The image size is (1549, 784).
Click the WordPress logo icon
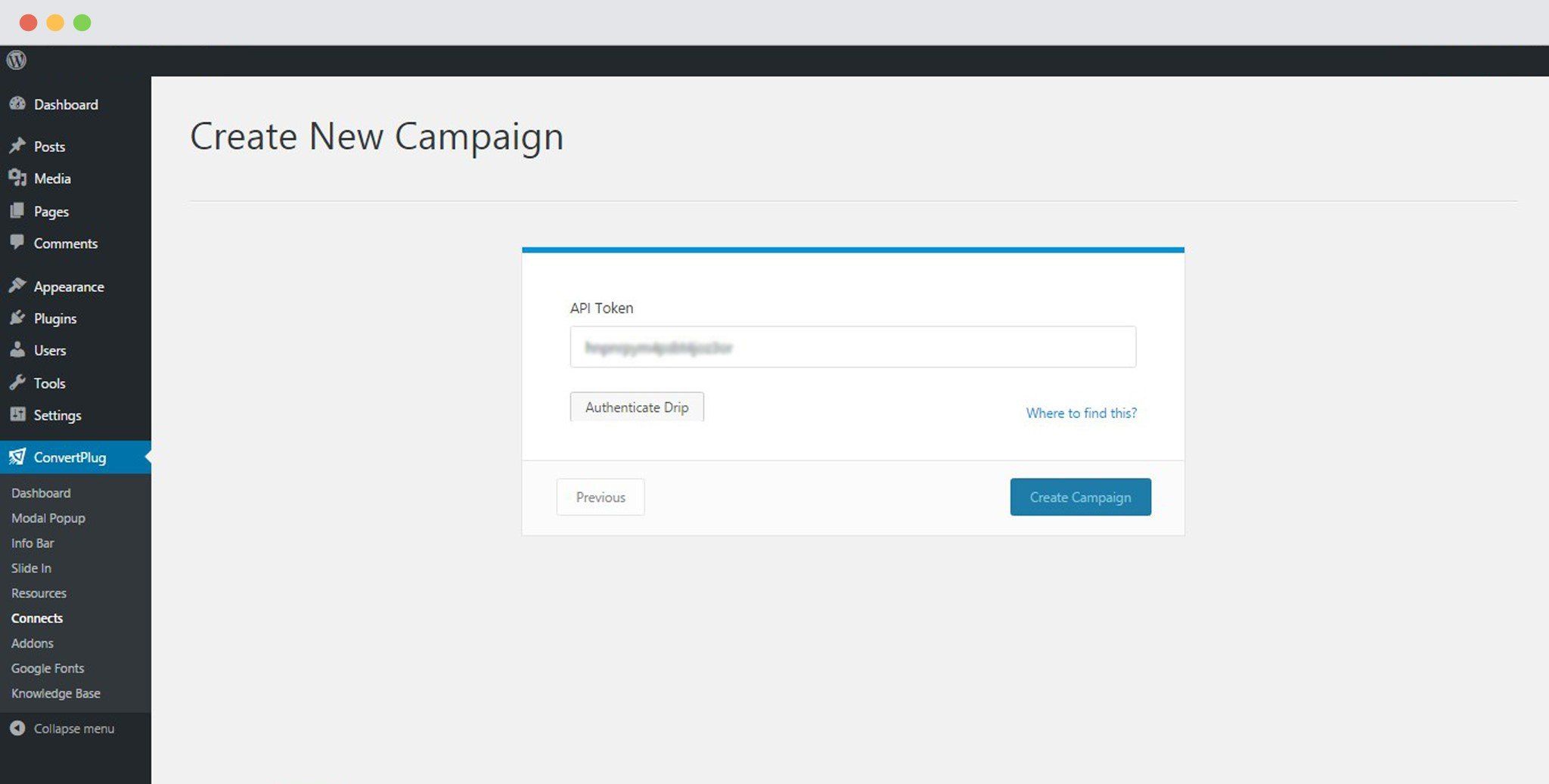pos(16,60)
